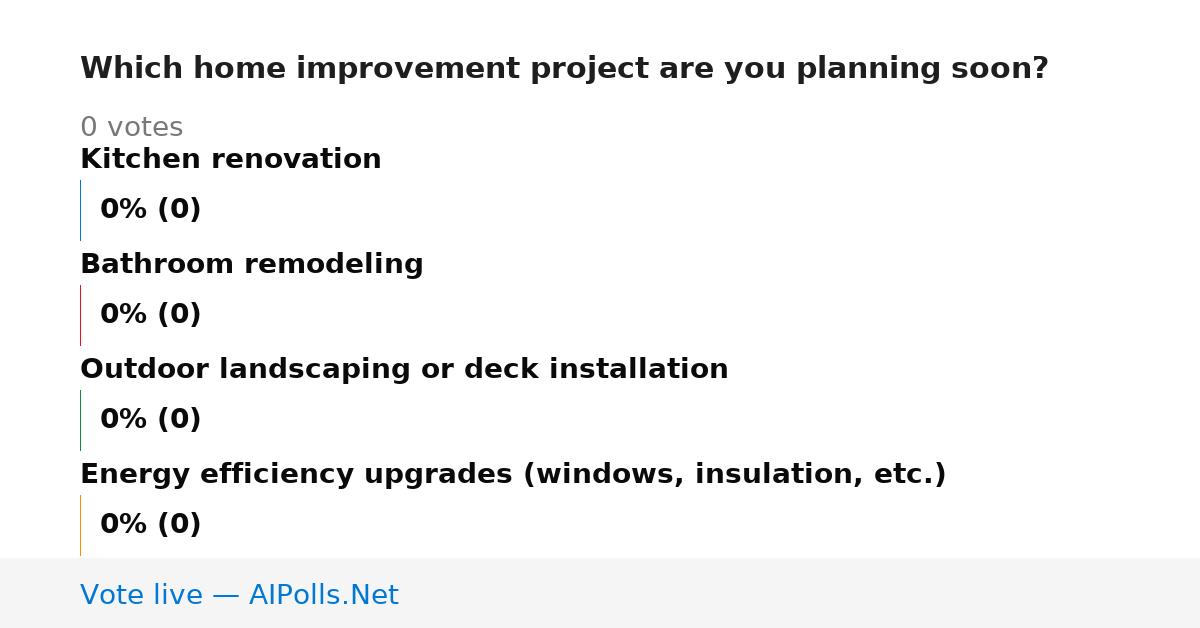Select Outdoor landscaping or deck installation option
The width and height of the screenshot is (1200, 628).
click(404, 369)
